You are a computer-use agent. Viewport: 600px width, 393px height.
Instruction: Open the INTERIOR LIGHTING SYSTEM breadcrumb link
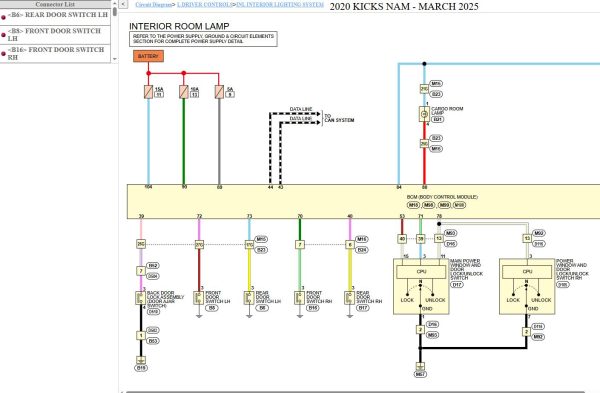click(280, 5)
